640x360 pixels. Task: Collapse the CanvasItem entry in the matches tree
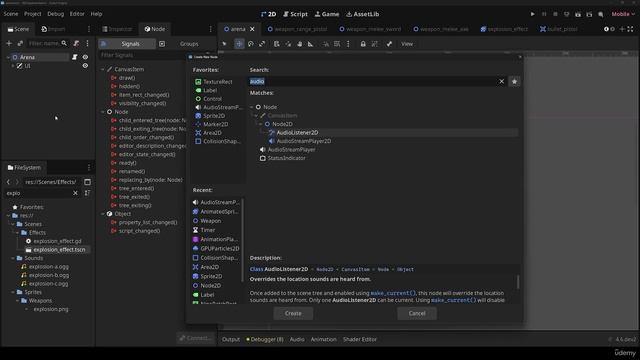click(256, 116)
